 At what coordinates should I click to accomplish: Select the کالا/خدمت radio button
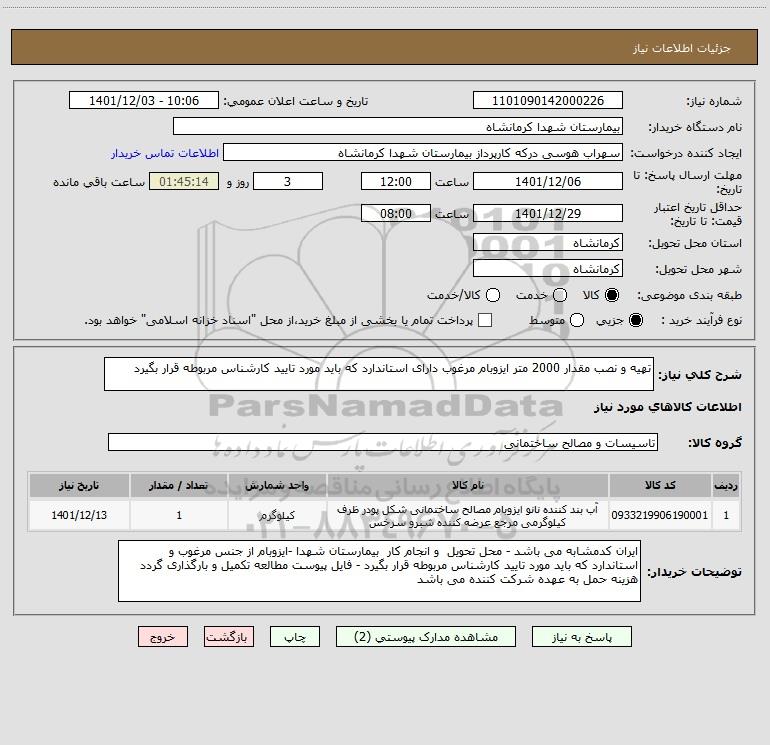pos(493,295)
